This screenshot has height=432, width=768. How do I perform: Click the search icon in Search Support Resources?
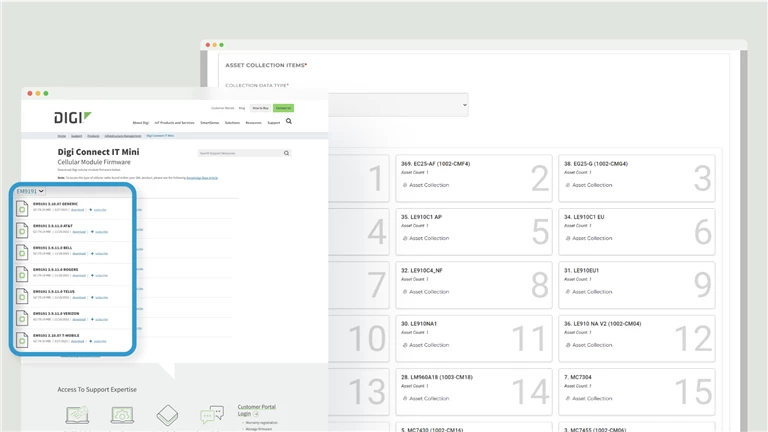pos(287,153)
